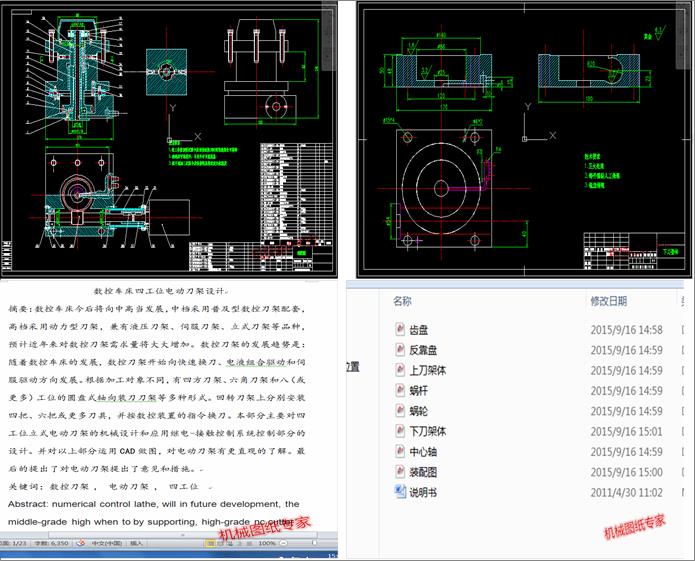
Task: Click the modified date of 蜗杆
Action: (x=626, y=391)
